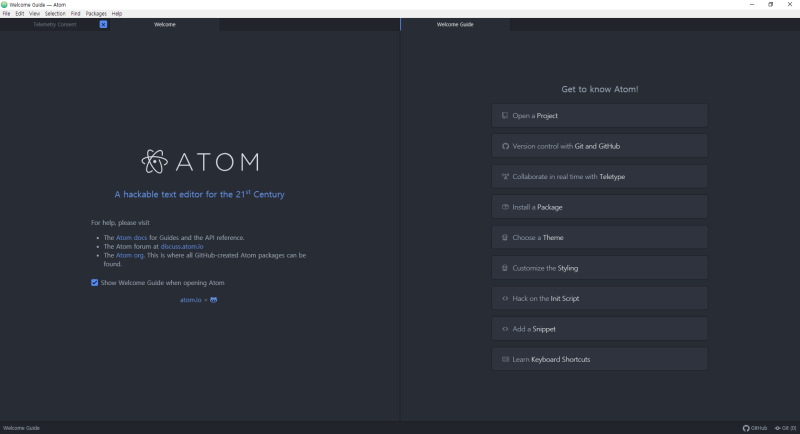This screenshot has height=434, width=800.
Task: Click the atom.io footer link
Action: [x=190, y=300]
